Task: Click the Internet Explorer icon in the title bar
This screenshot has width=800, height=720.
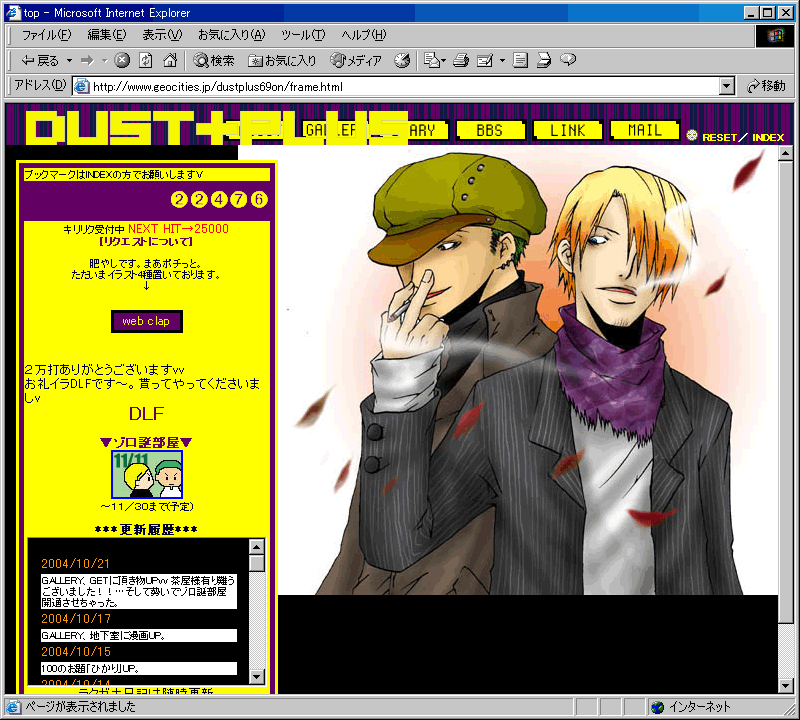Action: tap(13, 12)
